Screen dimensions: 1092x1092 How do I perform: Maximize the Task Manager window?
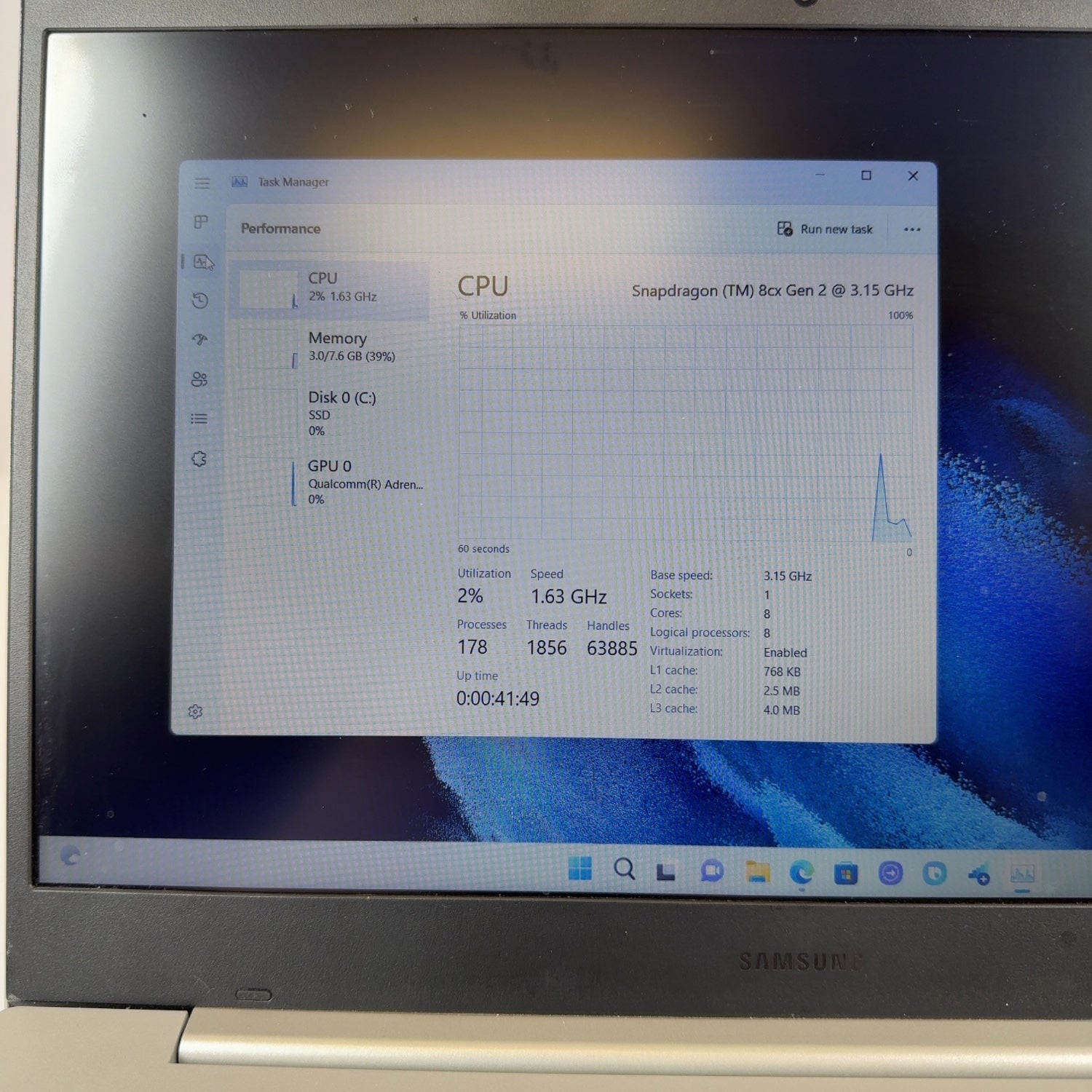click(x=866, y=175)
